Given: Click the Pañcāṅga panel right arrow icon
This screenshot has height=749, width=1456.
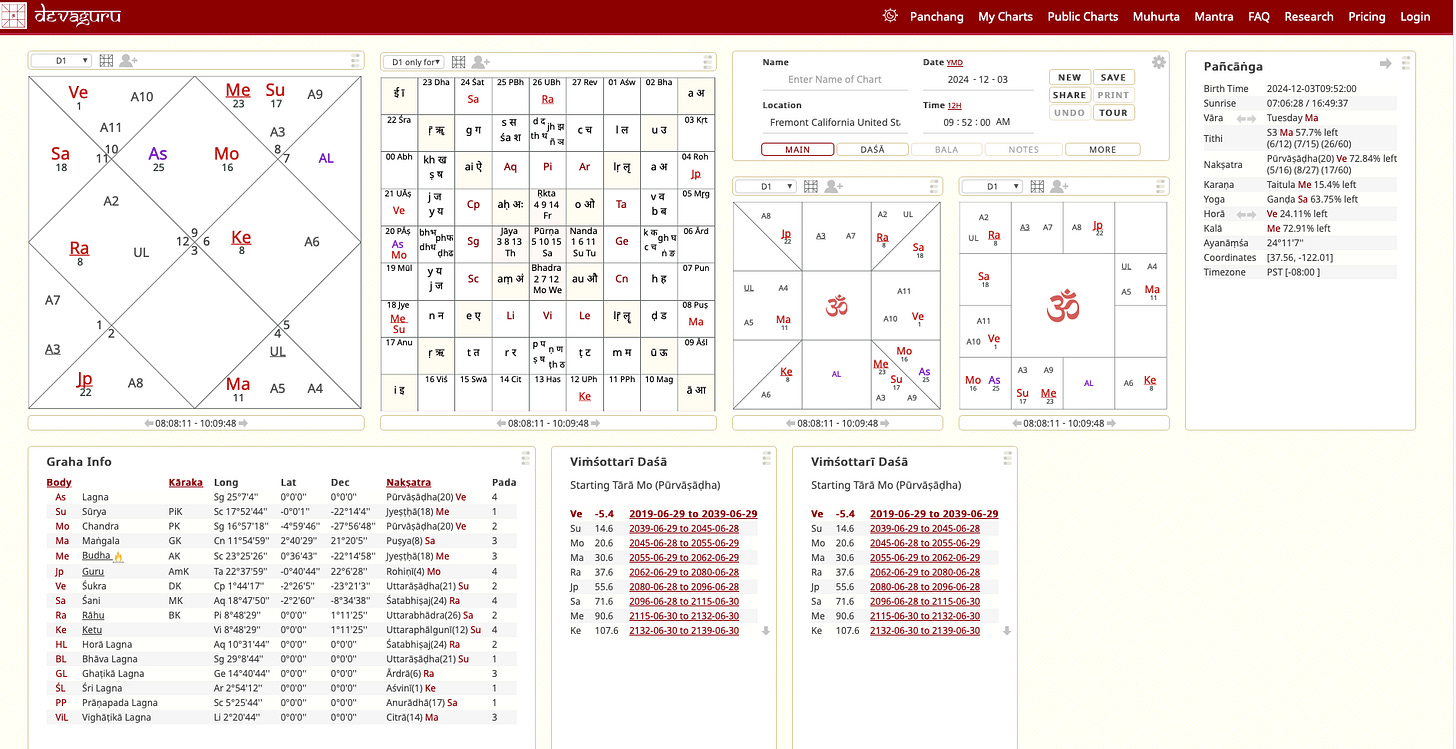Looking at the screenshot, I should 1385,63.
